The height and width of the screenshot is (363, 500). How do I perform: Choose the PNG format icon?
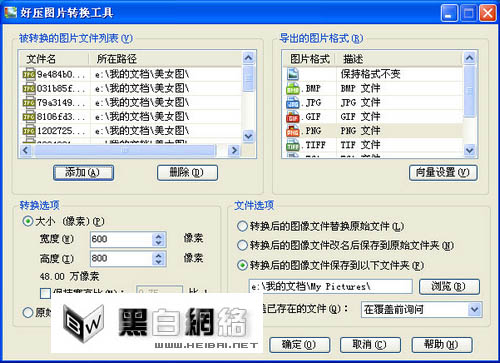(x=293, y=131)
